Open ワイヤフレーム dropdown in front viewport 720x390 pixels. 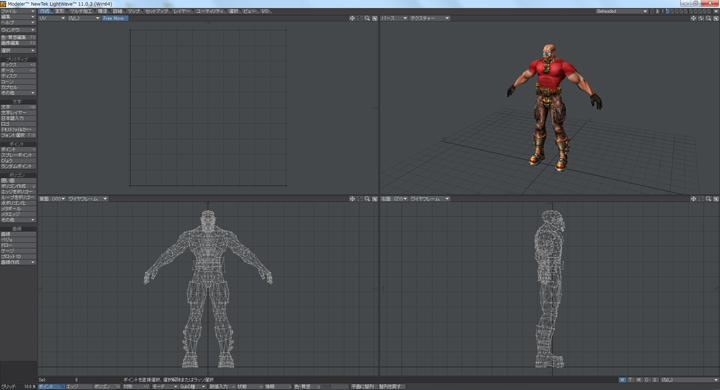tap(88, 199)
